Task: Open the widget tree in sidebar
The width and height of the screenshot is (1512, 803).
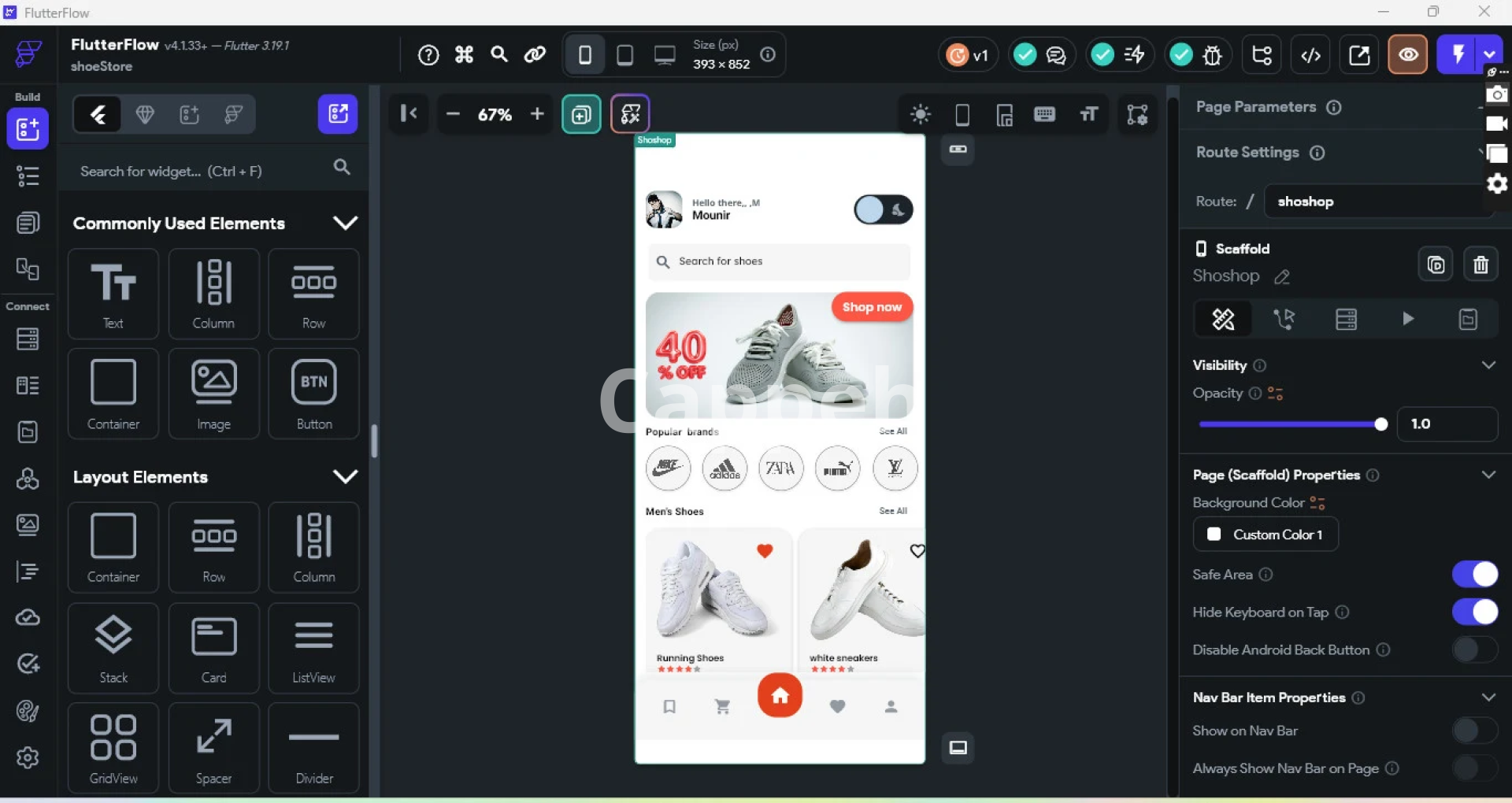Action: click(x=28, y=176)
